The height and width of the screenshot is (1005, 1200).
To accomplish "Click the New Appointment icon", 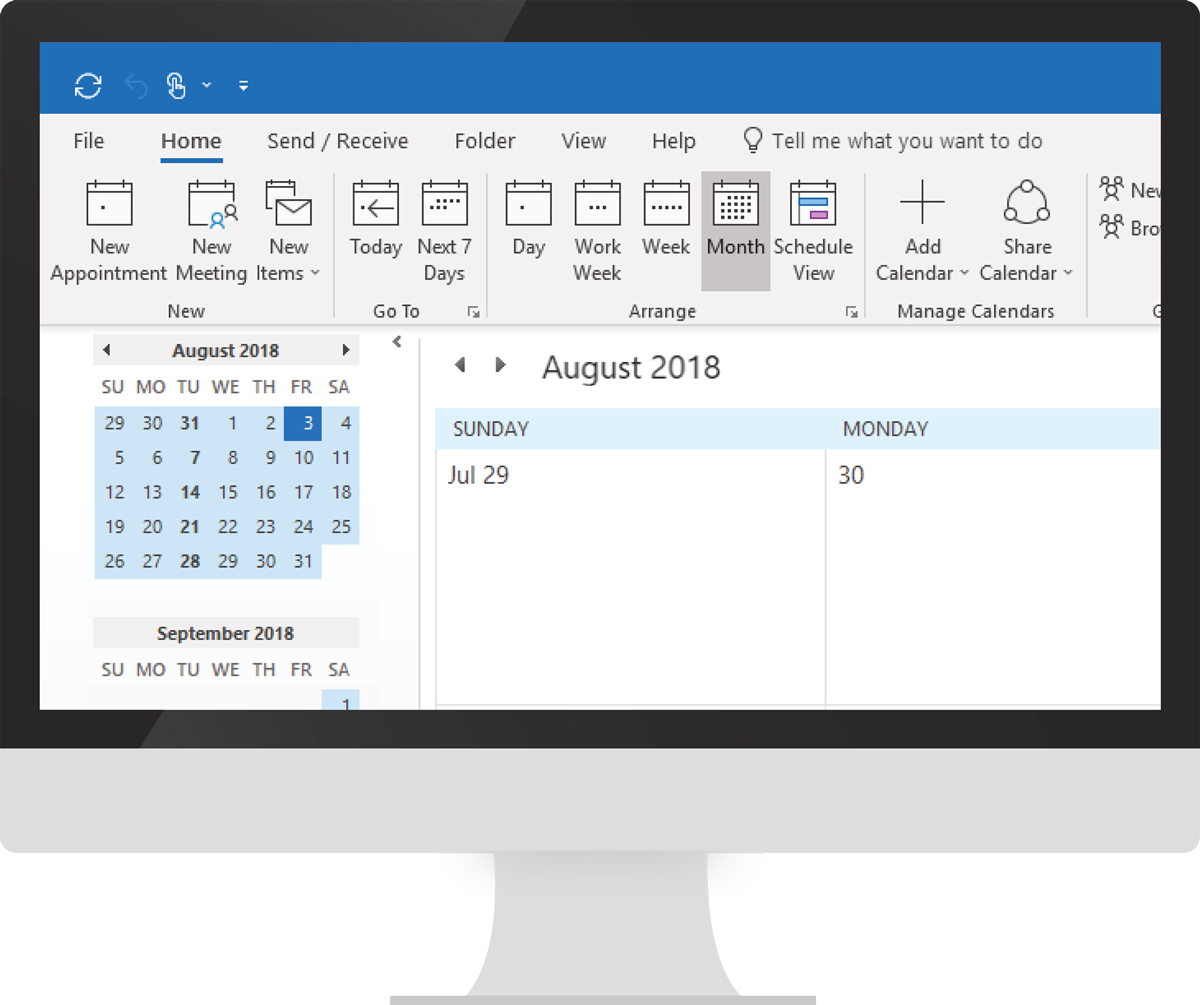I will (109, 204).
